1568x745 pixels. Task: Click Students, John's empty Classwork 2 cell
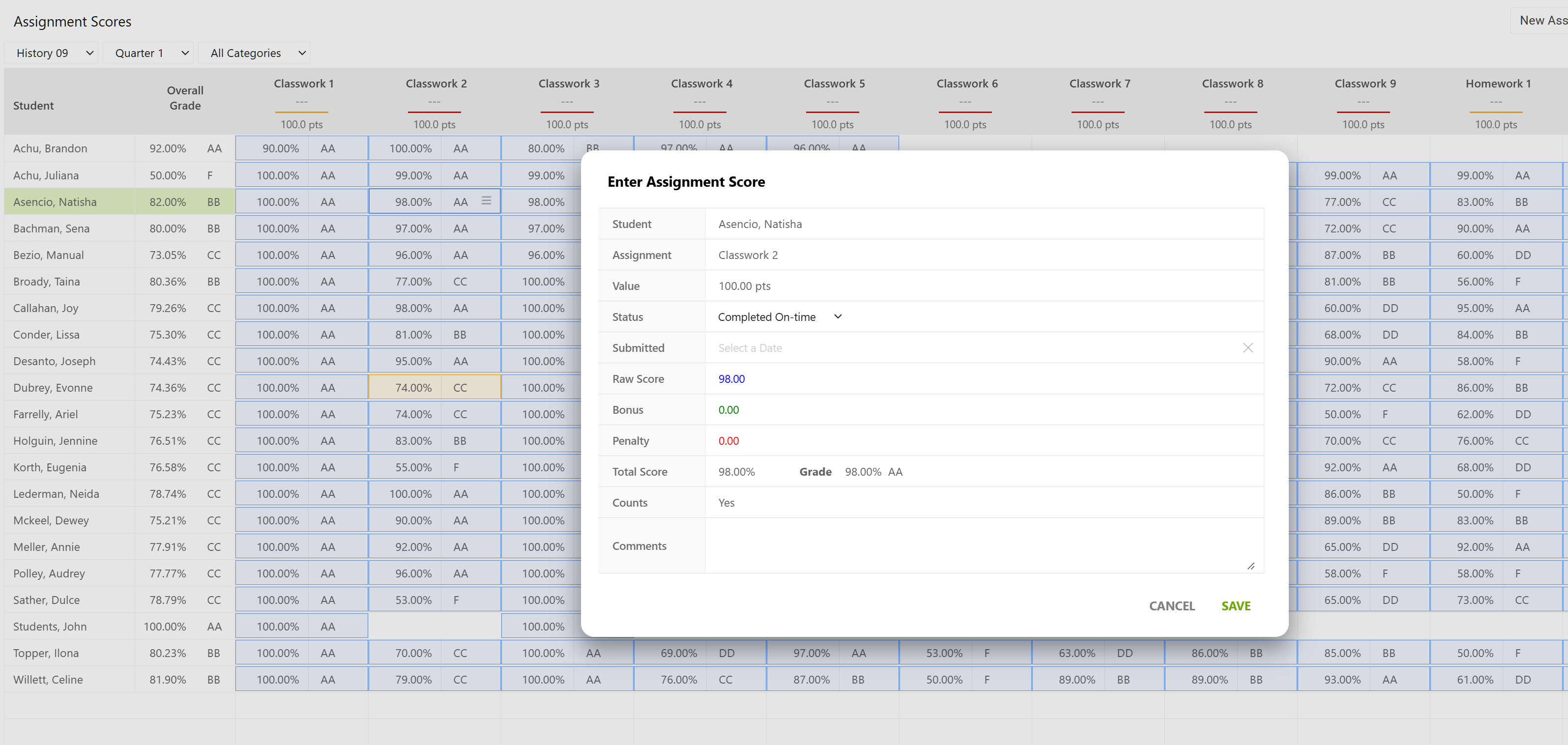tap(434, 626)
